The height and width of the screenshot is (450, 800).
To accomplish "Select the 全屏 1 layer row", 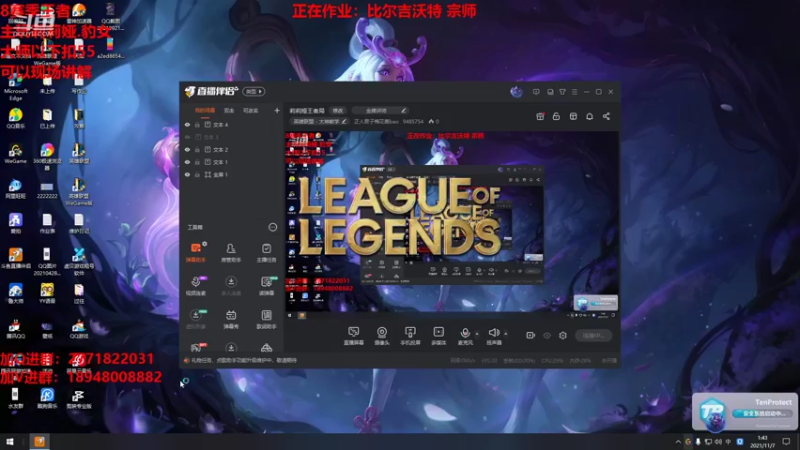I will click(232, 174).
